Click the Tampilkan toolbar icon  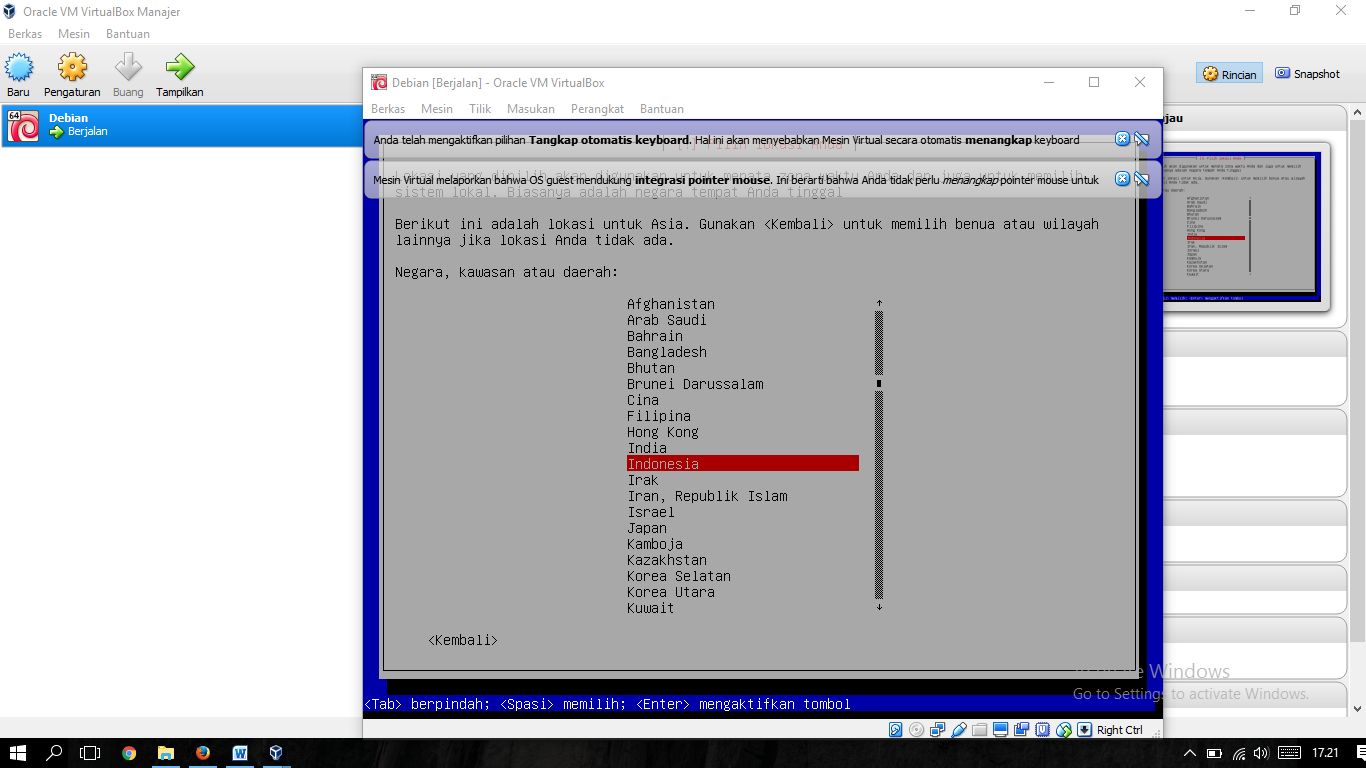(x=180, y=75)
